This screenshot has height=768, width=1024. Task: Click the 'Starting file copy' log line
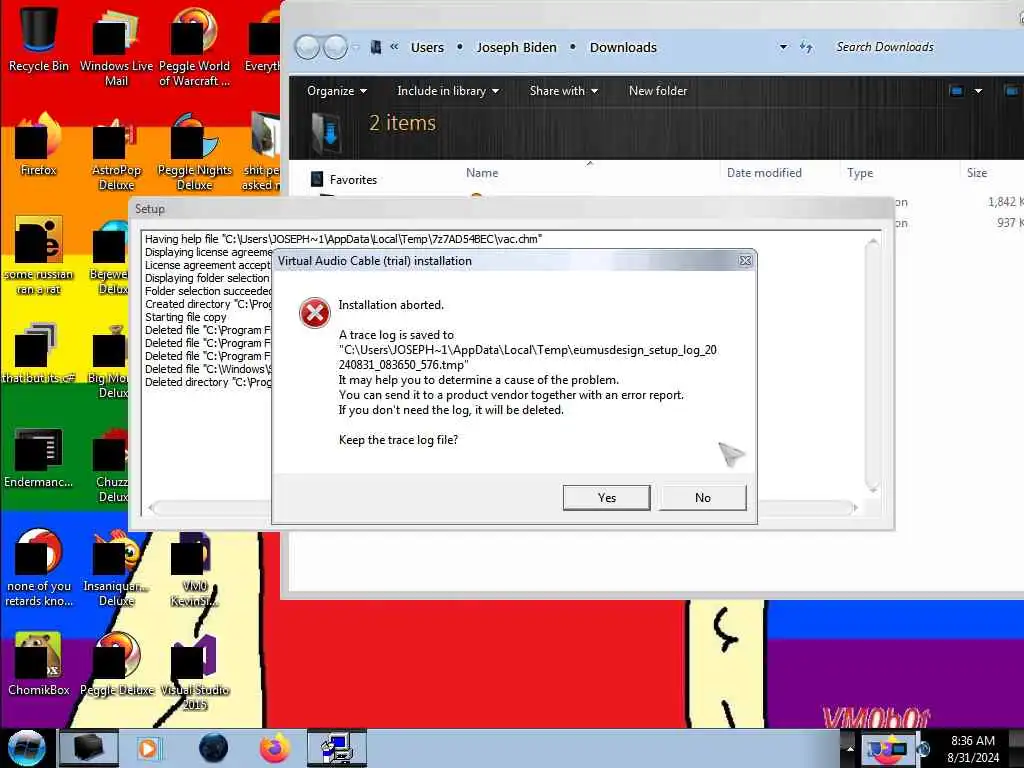coord(185,317)
